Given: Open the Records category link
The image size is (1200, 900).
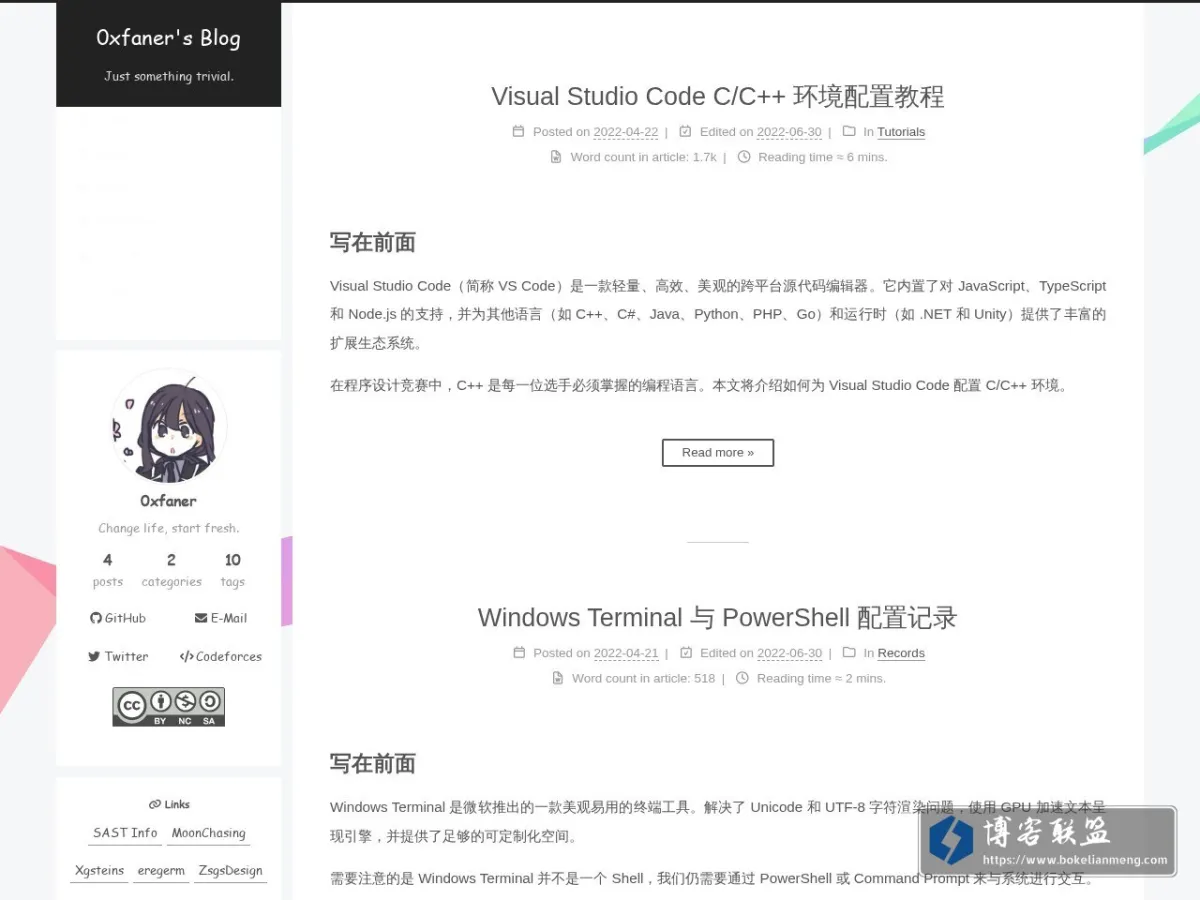Looking at the screenshot, I should 901,652.
